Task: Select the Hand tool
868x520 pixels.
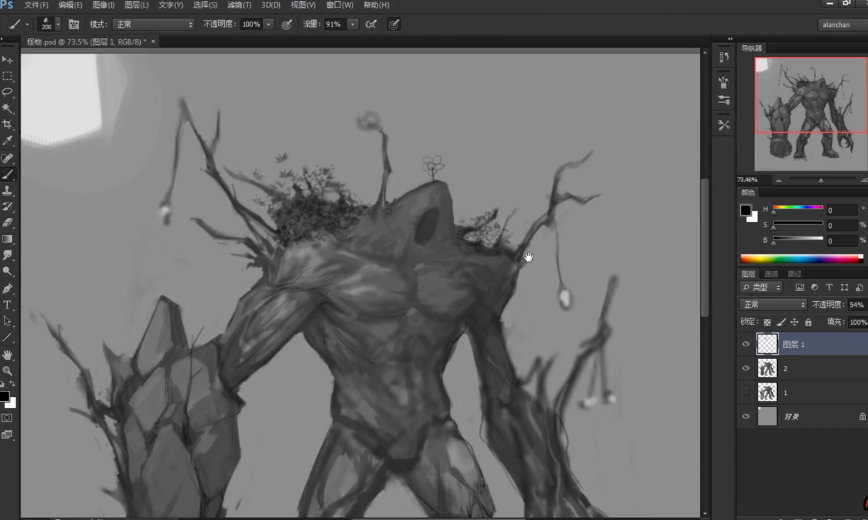Action: pyautogui.click(x=7, y=354)
